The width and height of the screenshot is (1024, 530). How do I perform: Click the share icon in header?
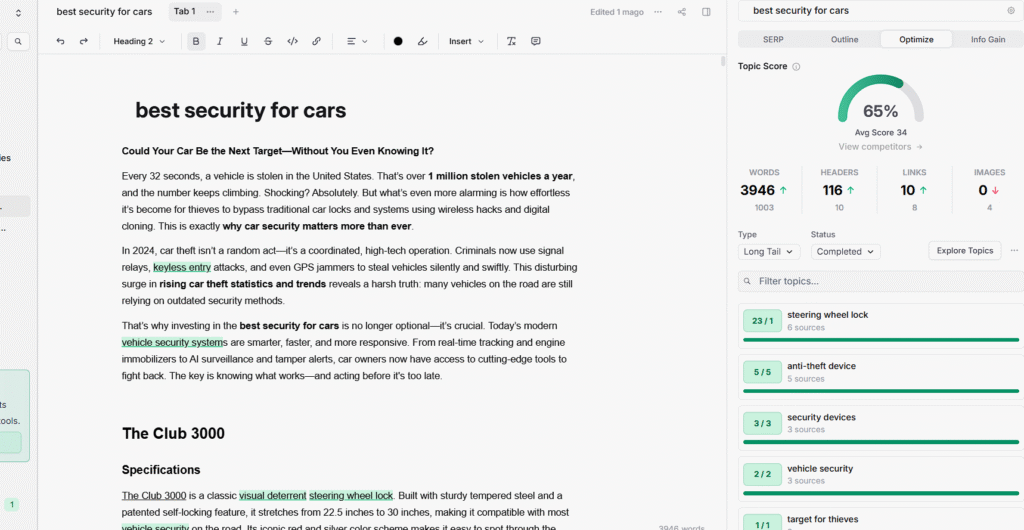(682, 12)
